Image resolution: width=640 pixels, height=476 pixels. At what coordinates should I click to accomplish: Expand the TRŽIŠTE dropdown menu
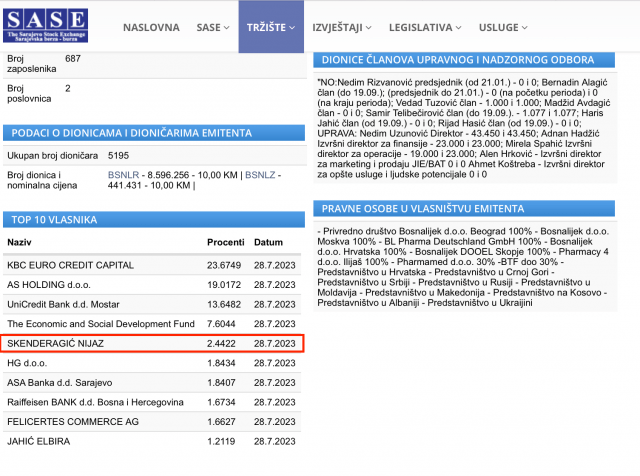coord(271,27)
